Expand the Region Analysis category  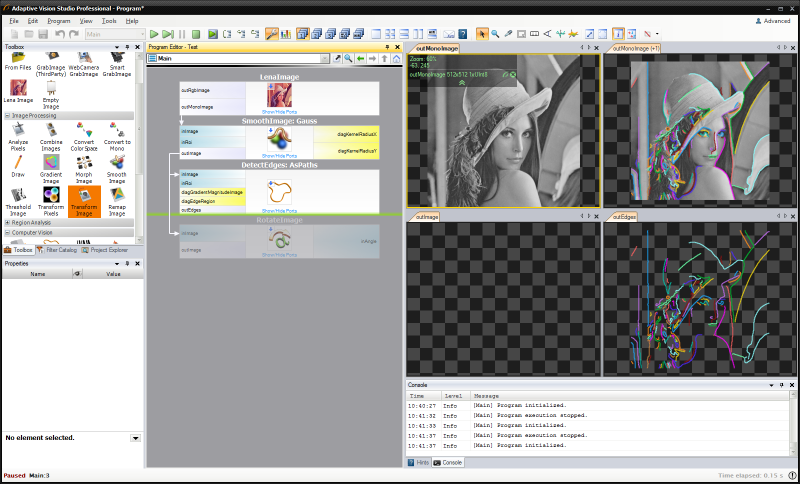tap(8, 222)
